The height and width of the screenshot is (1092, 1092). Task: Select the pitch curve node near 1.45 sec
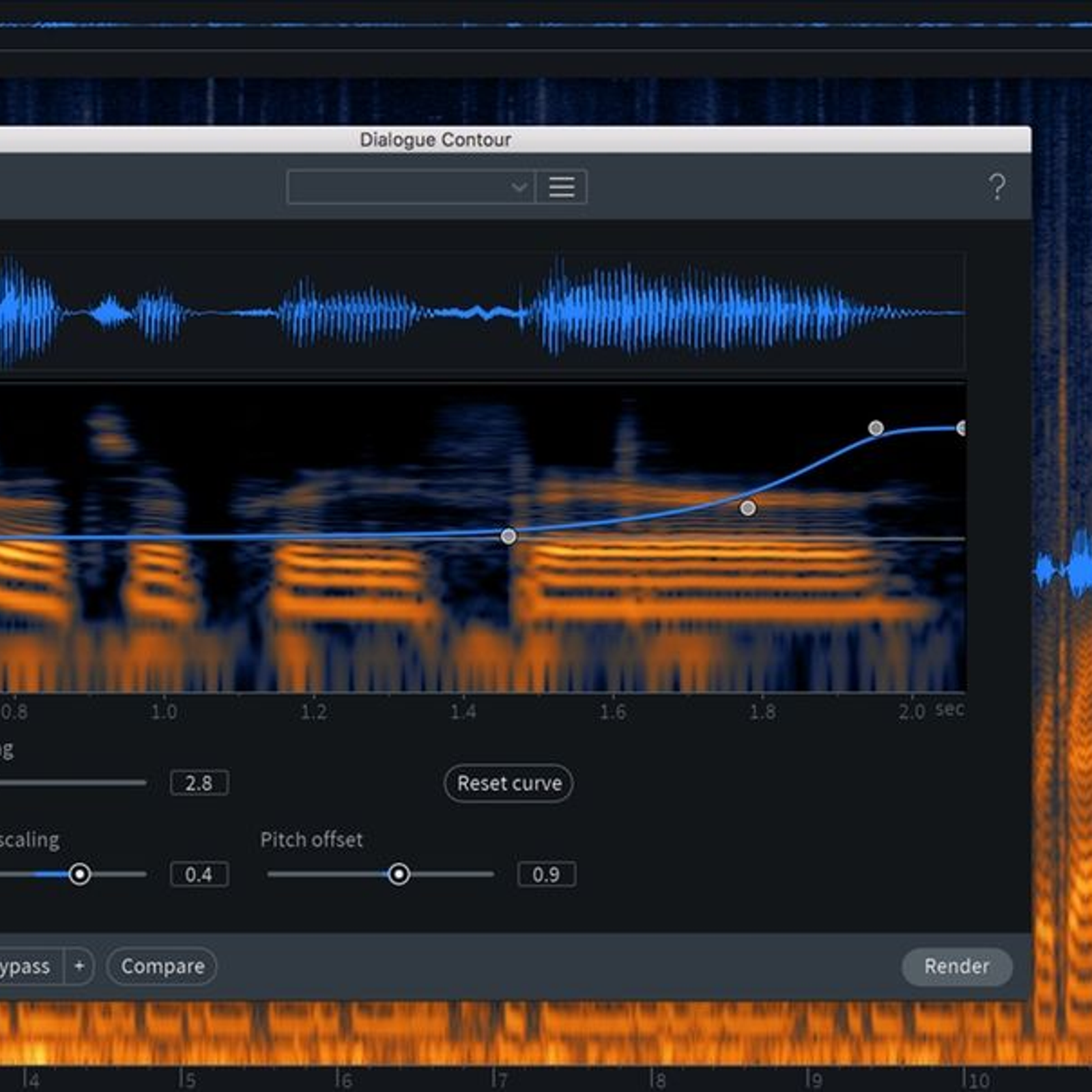[x=508, y=536]
